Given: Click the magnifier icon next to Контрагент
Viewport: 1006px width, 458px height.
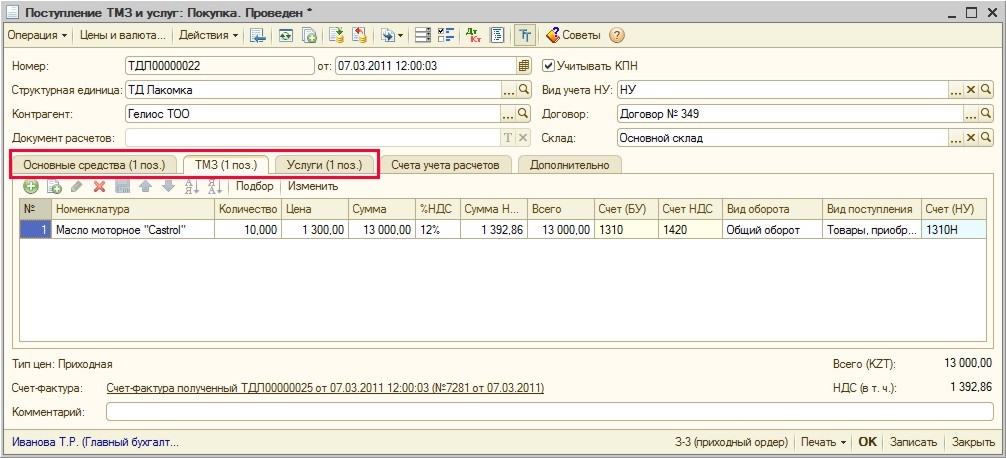Looking at the screenshot, I should 523,114.
